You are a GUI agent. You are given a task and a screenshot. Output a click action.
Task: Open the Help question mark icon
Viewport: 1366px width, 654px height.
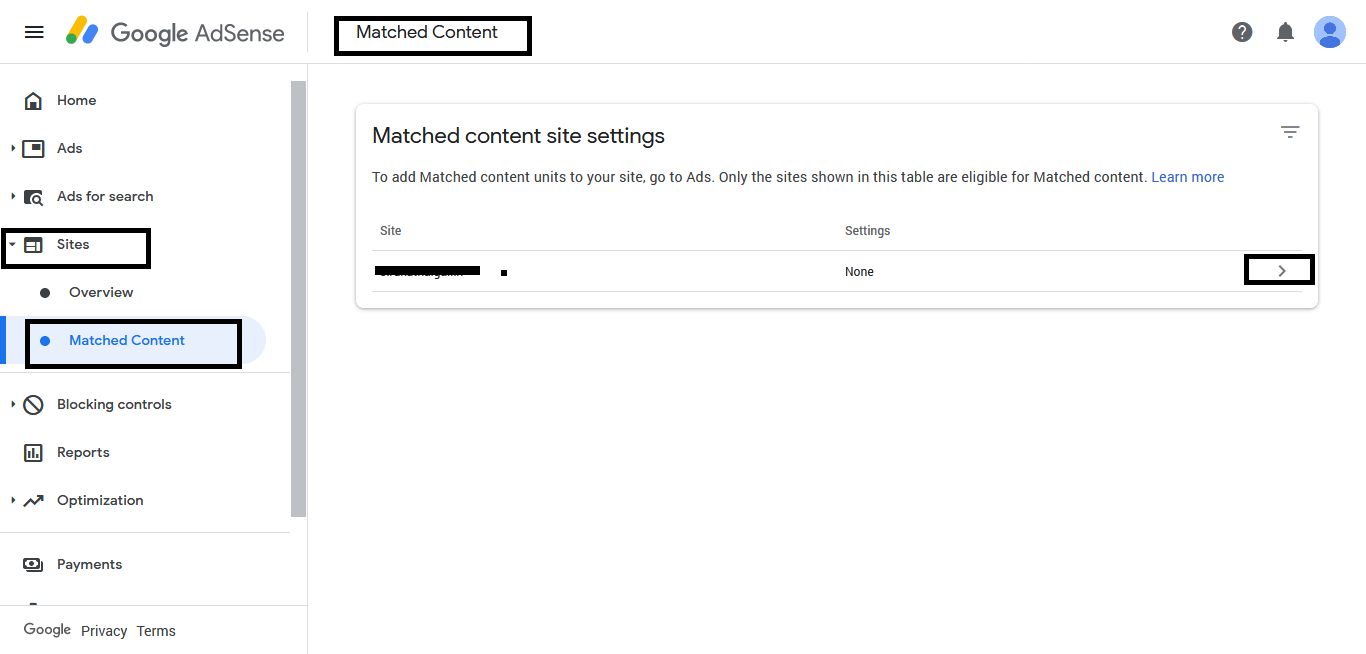point(1242,32)
